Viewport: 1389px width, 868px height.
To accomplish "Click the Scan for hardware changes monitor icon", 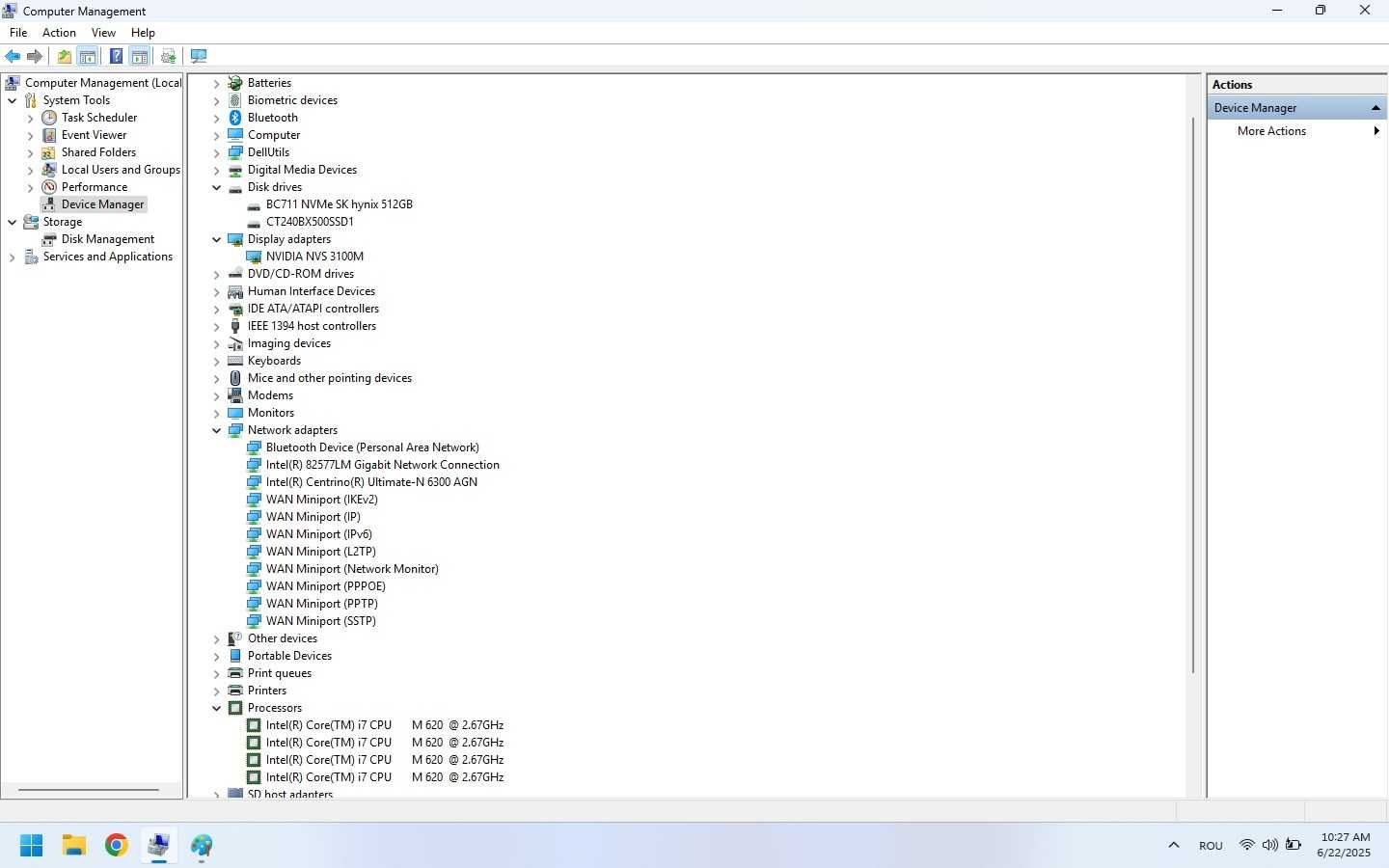I will point(199,56).
